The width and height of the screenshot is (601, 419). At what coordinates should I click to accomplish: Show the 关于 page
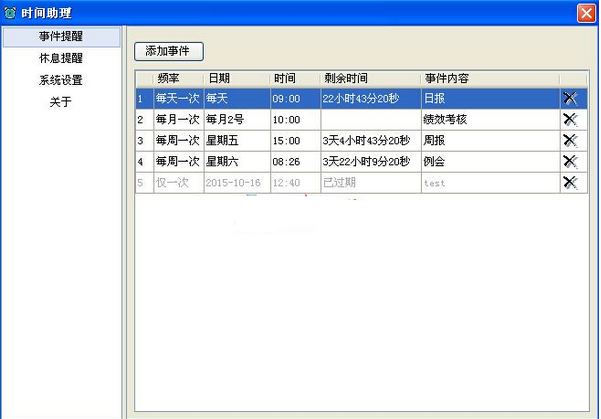coord(61,102)
